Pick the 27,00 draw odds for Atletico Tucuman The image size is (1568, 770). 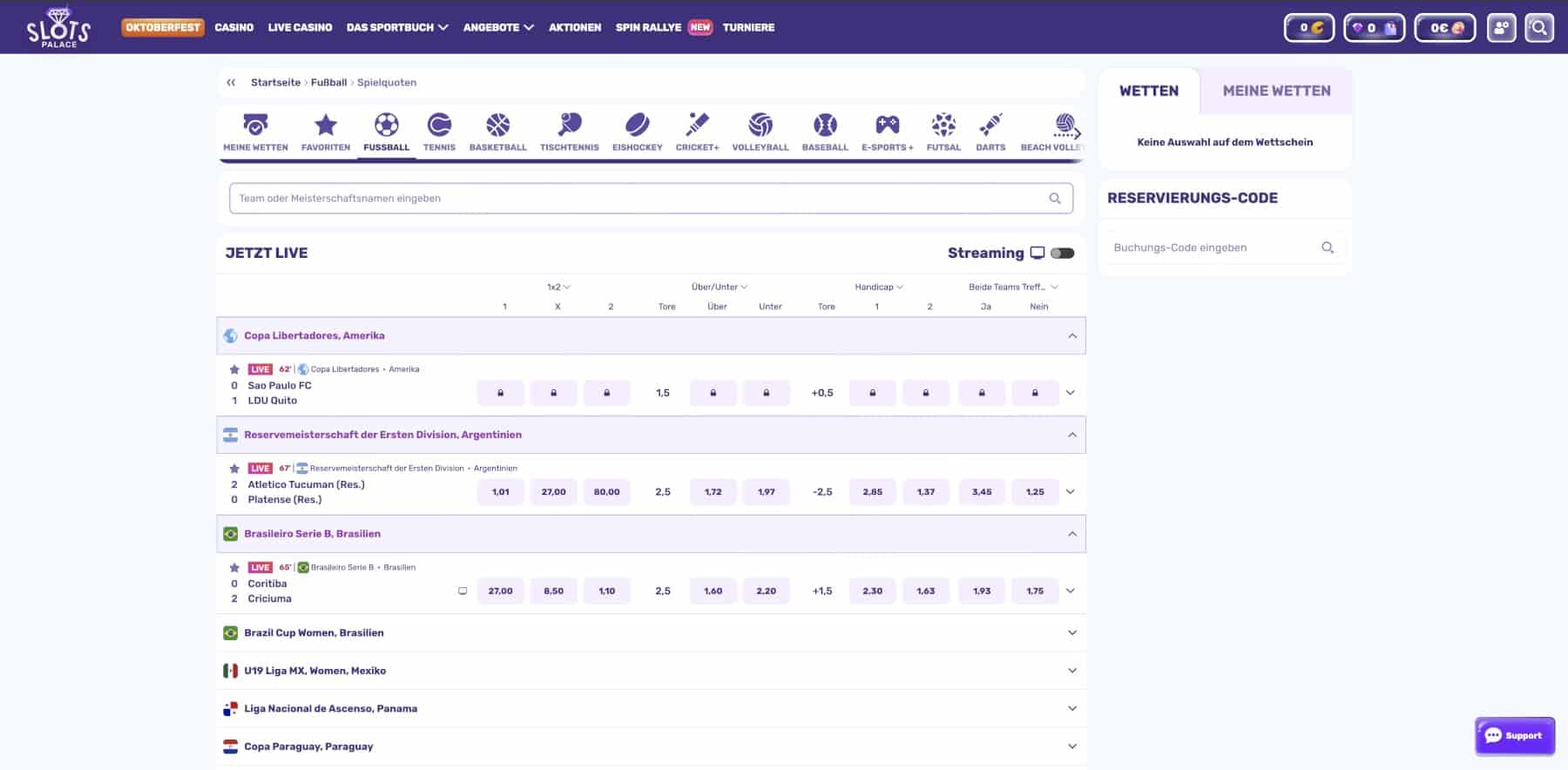[553, 492]
